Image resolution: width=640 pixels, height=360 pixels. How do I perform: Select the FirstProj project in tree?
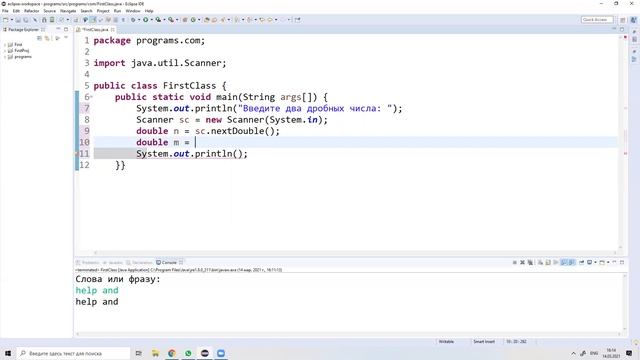(21, 51)
